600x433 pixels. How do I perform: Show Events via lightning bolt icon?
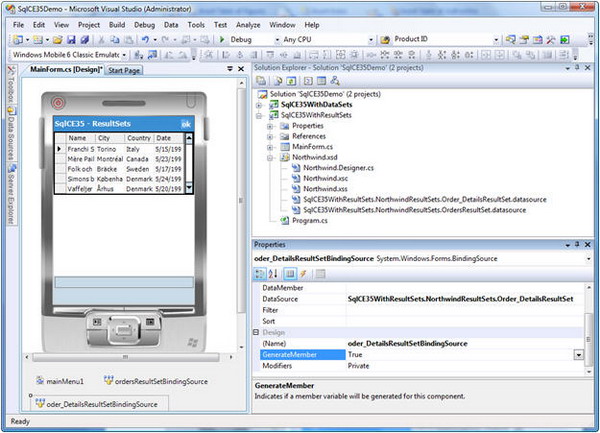pos(303,273)
